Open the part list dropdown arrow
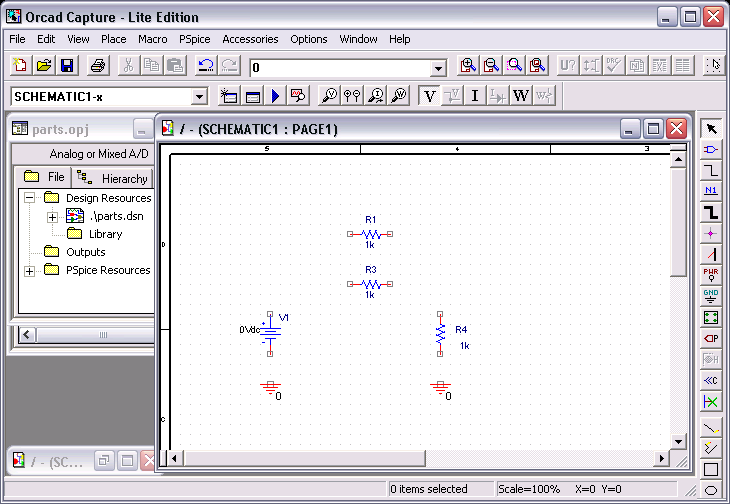The height and width of the screenshot is (504, 730). [437, 68]
